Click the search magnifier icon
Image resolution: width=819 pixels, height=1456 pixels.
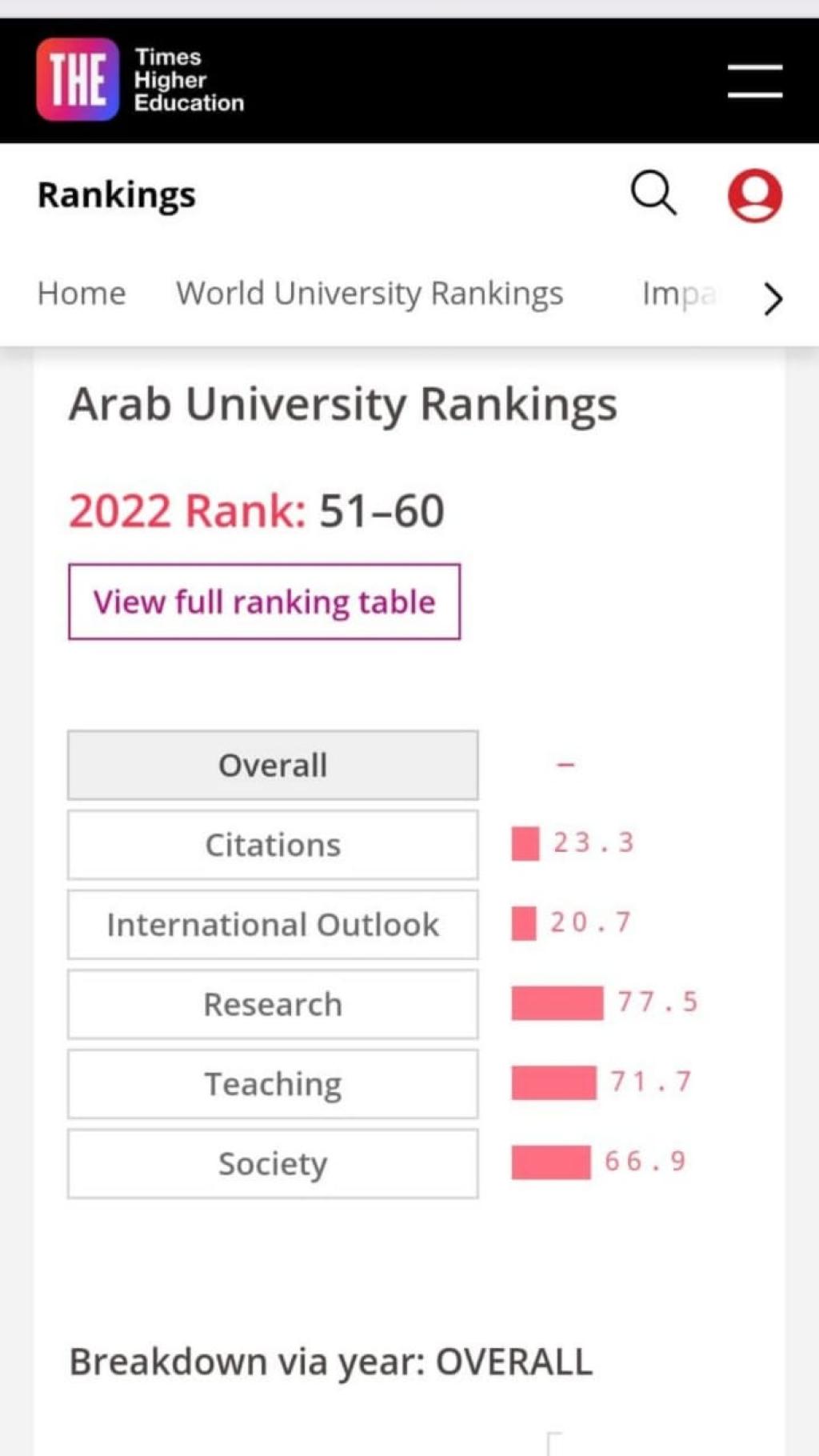(x=653, y=194)
